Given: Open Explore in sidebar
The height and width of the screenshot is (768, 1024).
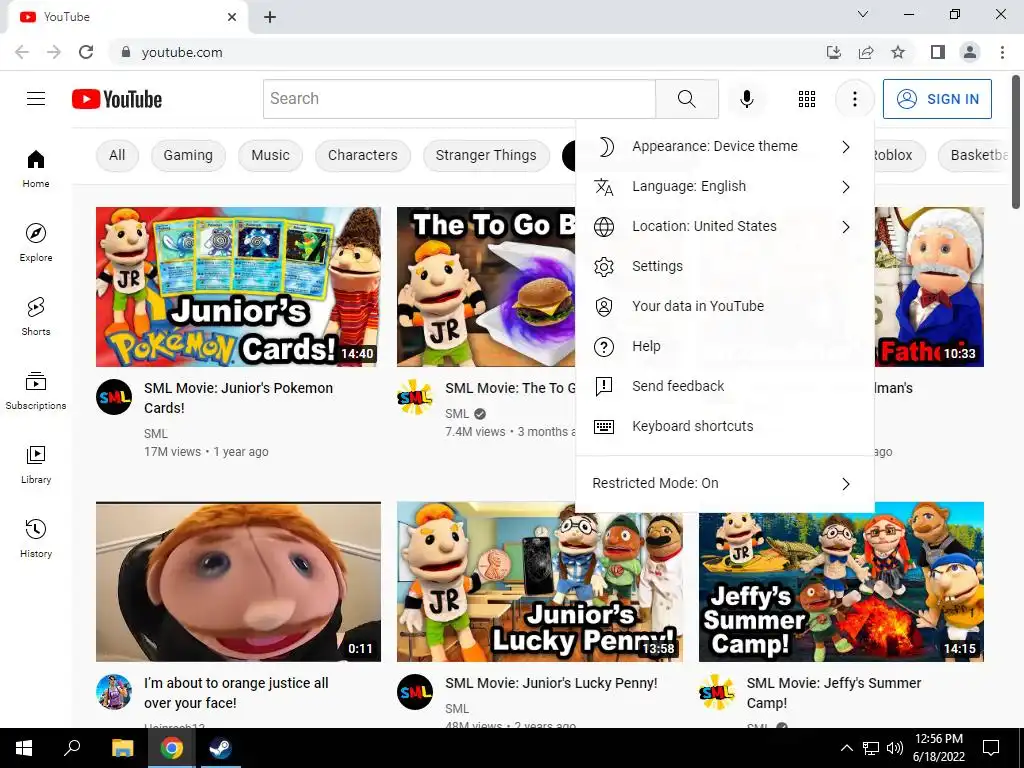Looking at the screenshot, I should pos(36,242).
